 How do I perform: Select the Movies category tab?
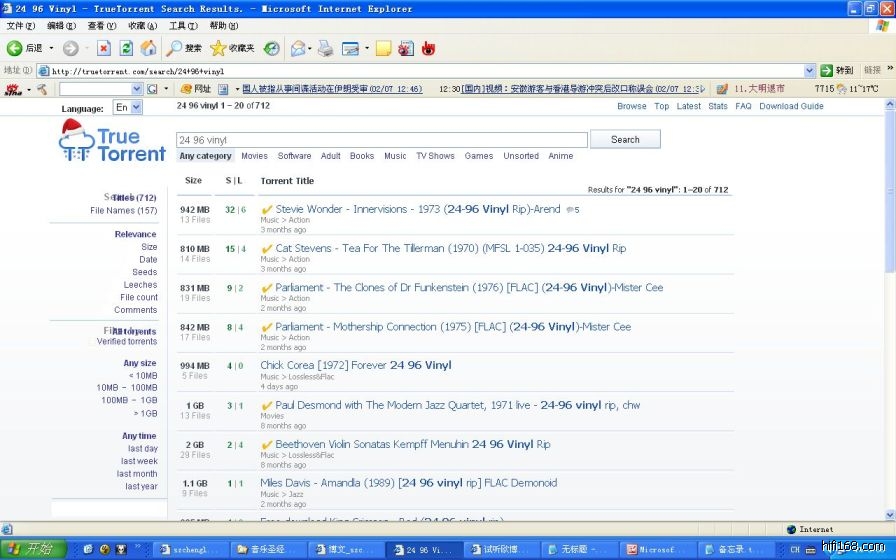pyautogui.click(x=254, y=156)
